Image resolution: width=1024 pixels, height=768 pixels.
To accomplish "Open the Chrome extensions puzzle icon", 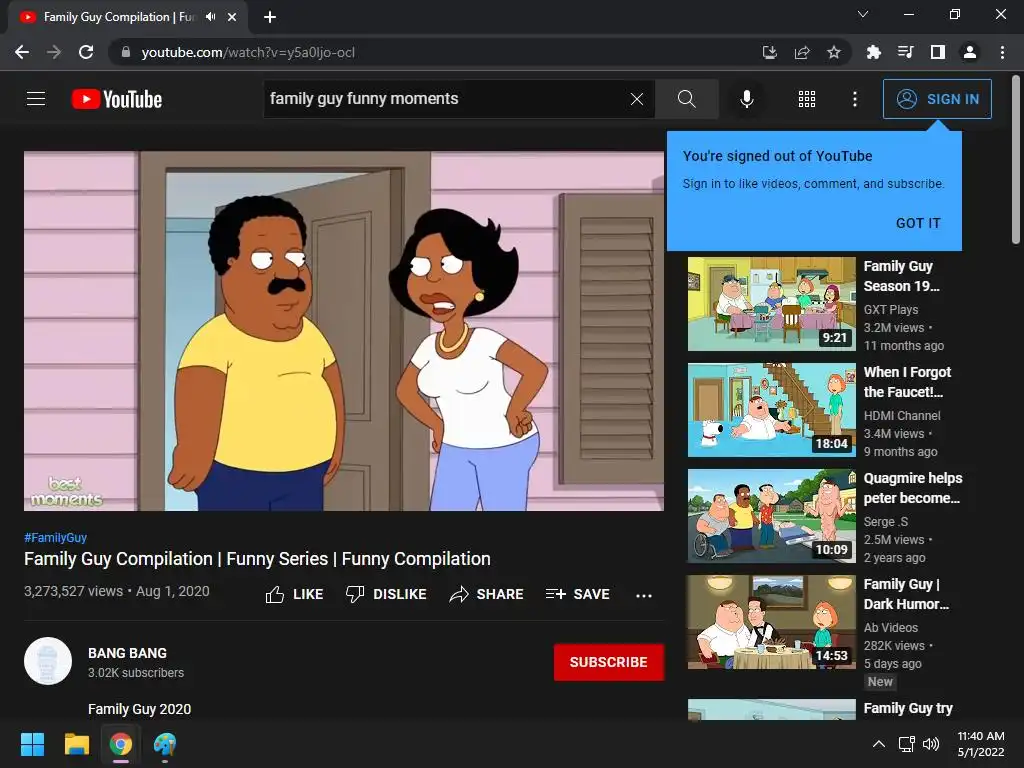I will point(873,52).
